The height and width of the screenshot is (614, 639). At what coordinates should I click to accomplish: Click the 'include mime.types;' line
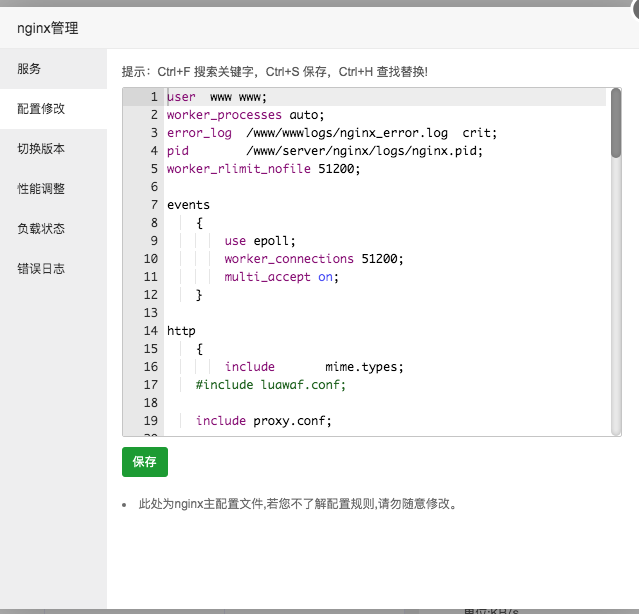[314, 367]
